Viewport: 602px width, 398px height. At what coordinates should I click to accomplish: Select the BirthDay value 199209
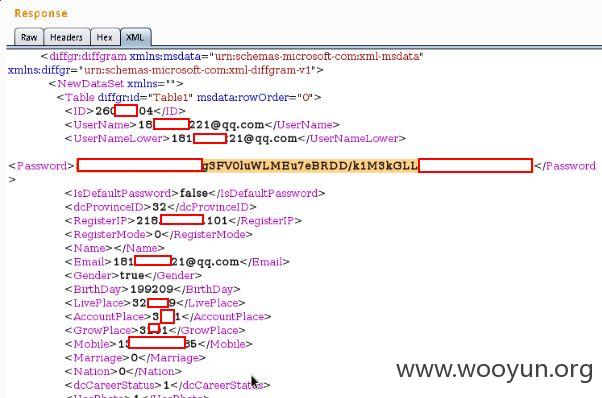152,289
